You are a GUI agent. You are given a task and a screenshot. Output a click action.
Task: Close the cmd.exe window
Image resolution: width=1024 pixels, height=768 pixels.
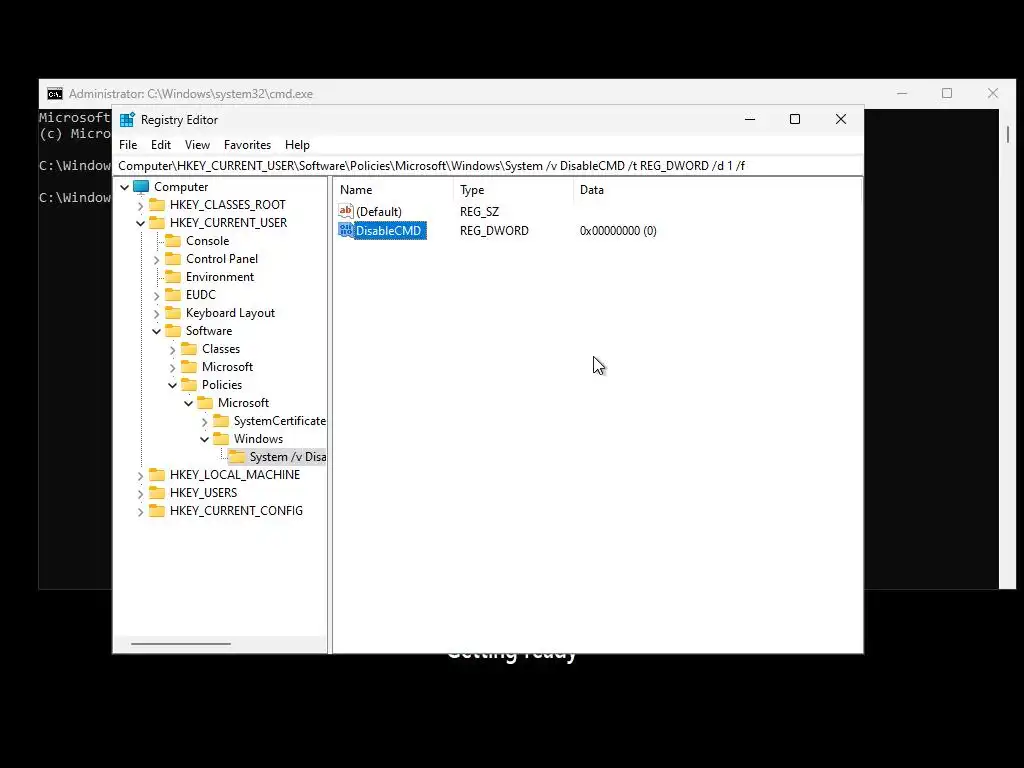coord(993,93)
